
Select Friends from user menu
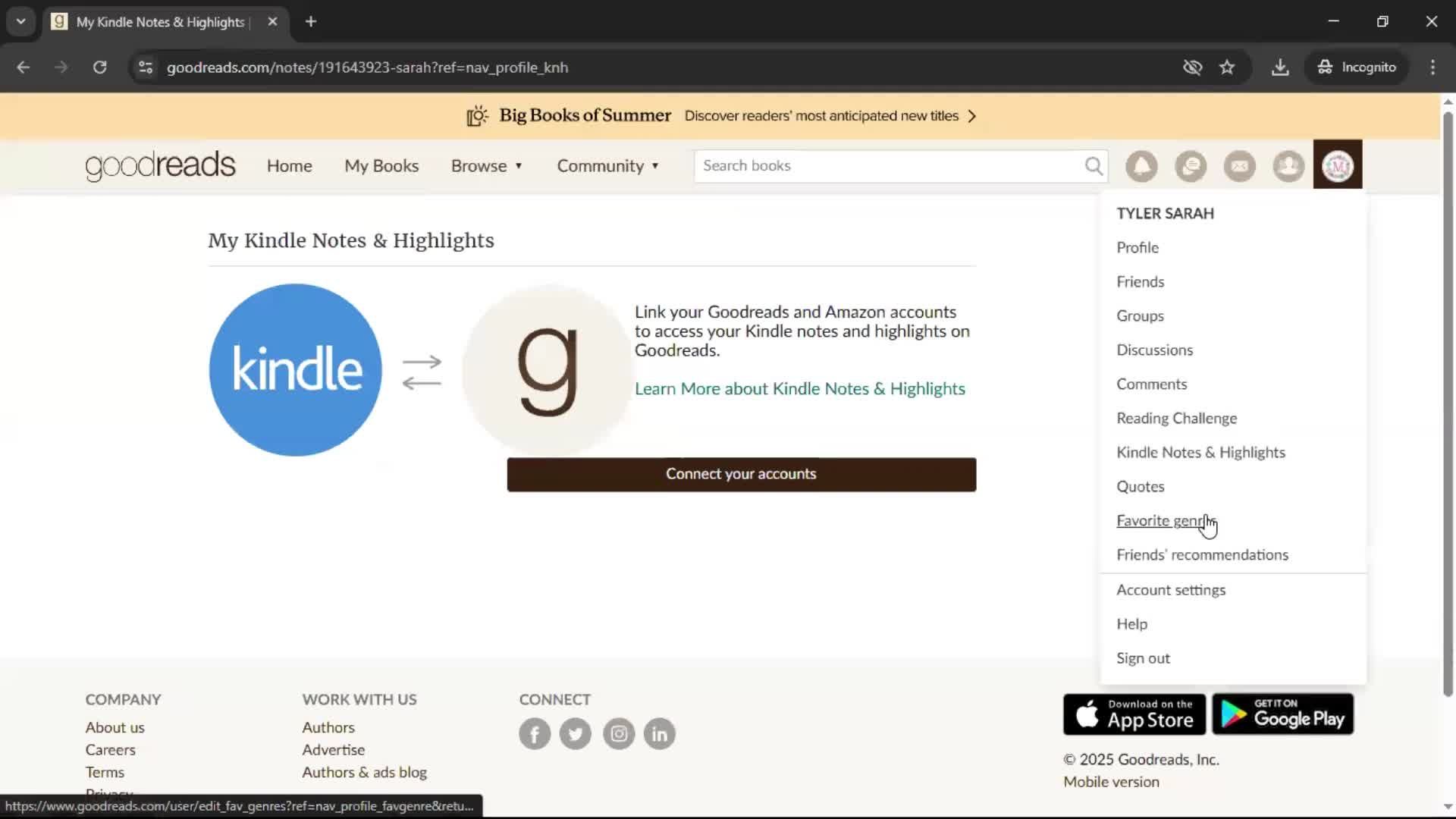click(1140, 281)
